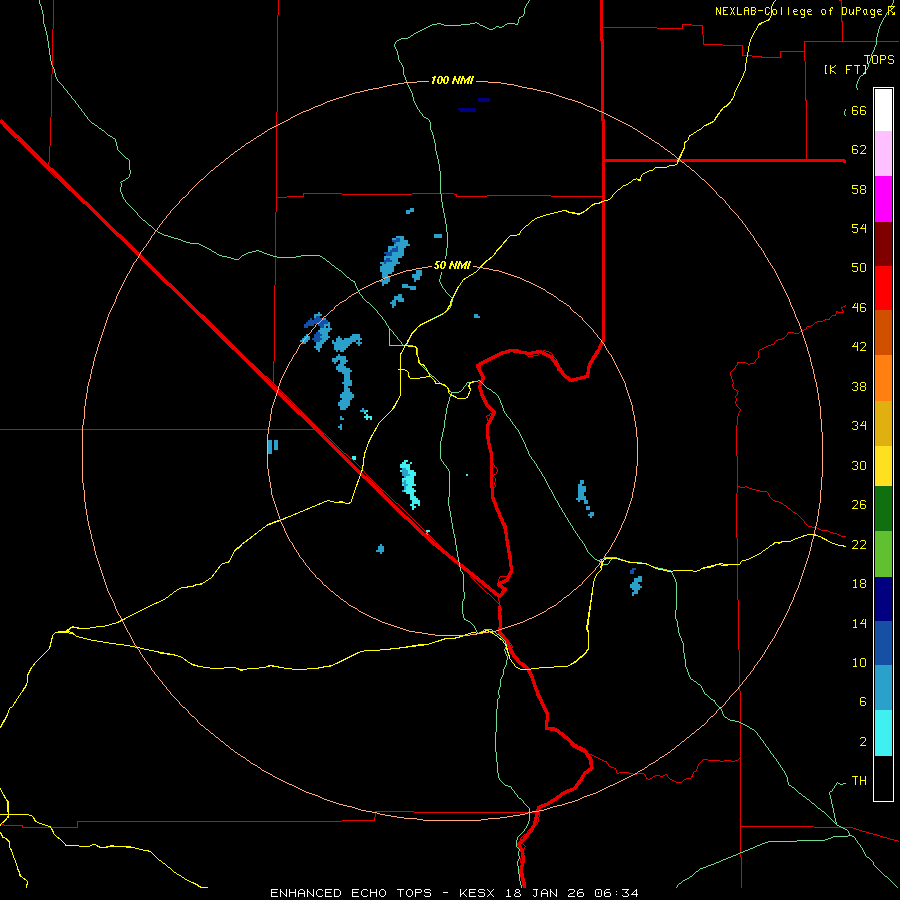
Task: Click the light steel-blue legend swatch
Action: click(x=883, y=687)
